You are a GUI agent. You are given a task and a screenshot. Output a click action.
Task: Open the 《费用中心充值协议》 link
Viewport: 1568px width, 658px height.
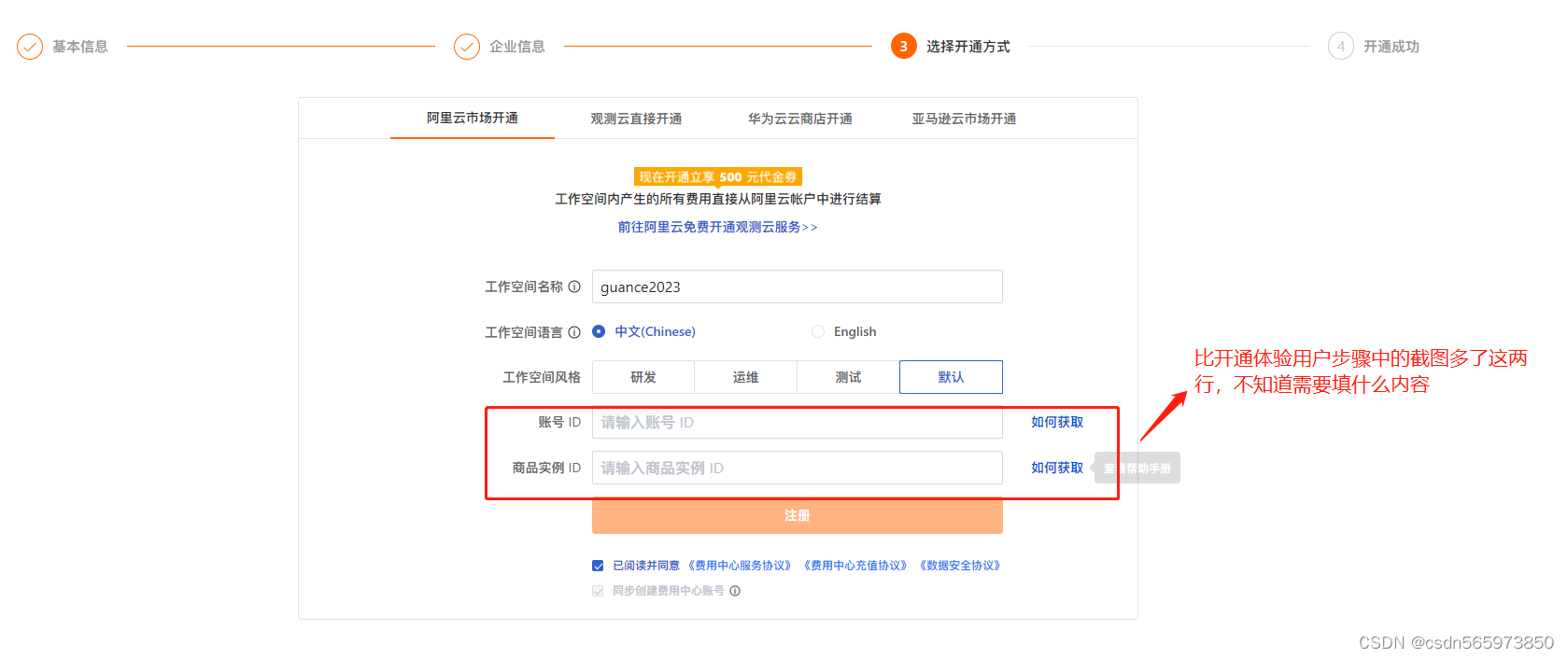point(855,566)
